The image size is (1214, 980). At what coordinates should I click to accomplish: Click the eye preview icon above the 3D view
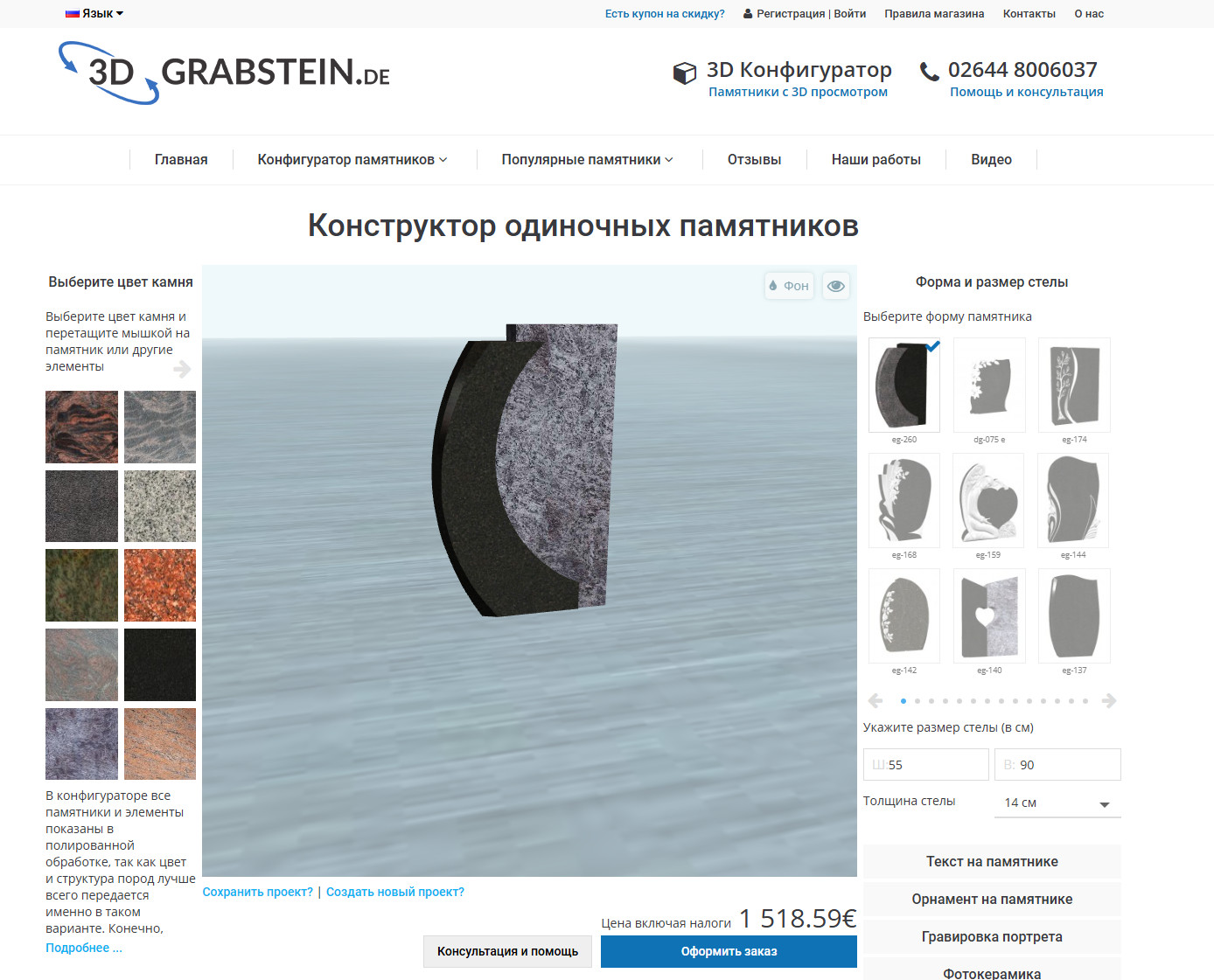tap(835, 286)
